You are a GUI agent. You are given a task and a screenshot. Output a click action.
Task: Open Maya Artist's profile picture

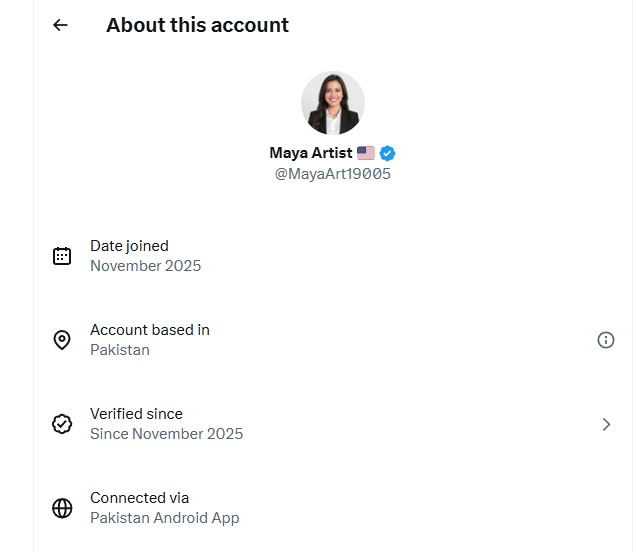coord(332,103)
